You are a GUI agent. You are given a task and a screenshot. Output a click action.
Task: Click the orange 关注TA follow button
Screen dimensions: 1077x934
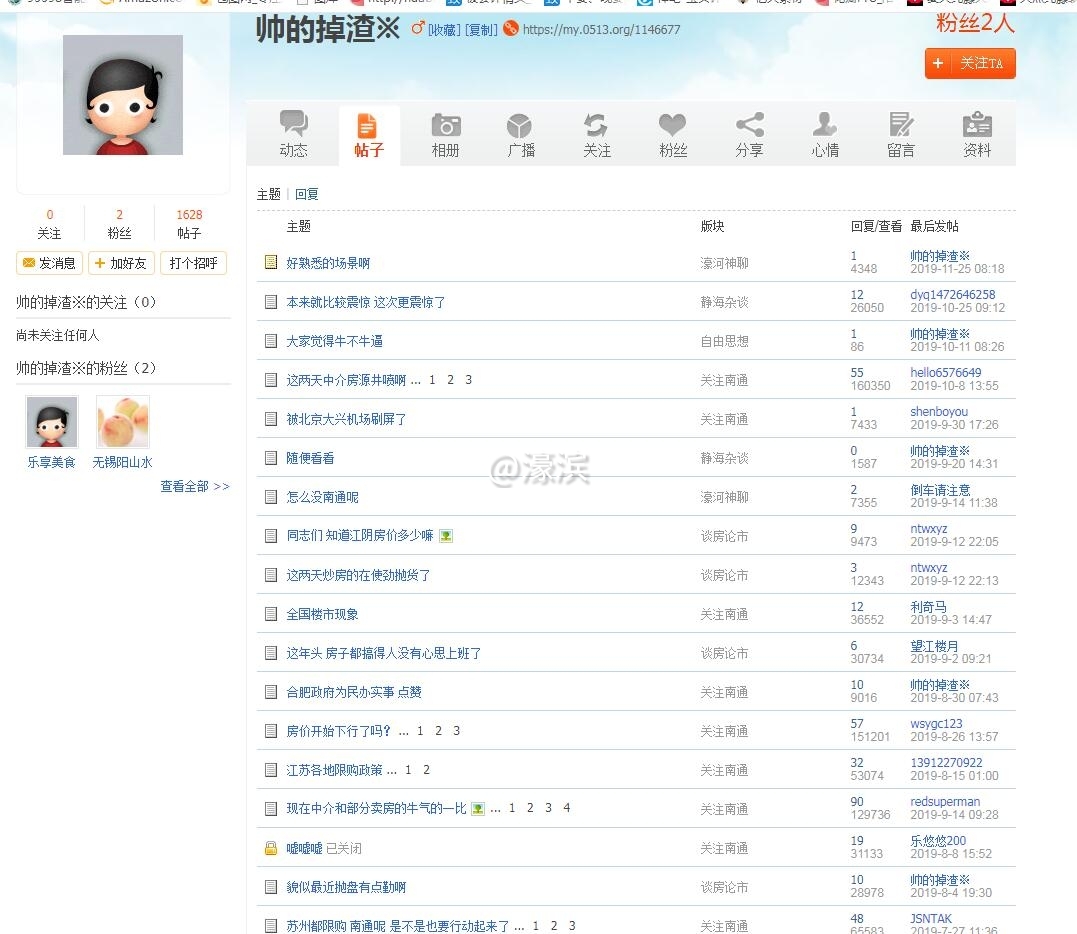point(969,63)
